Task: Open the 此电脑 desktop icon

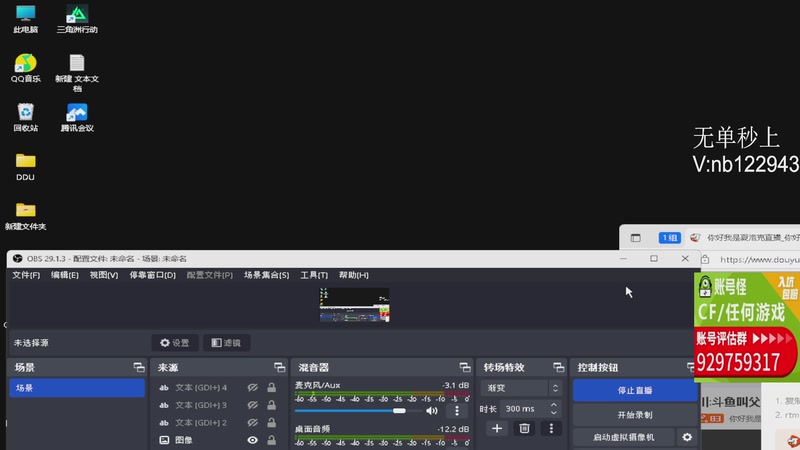Action: pos(26,19)
